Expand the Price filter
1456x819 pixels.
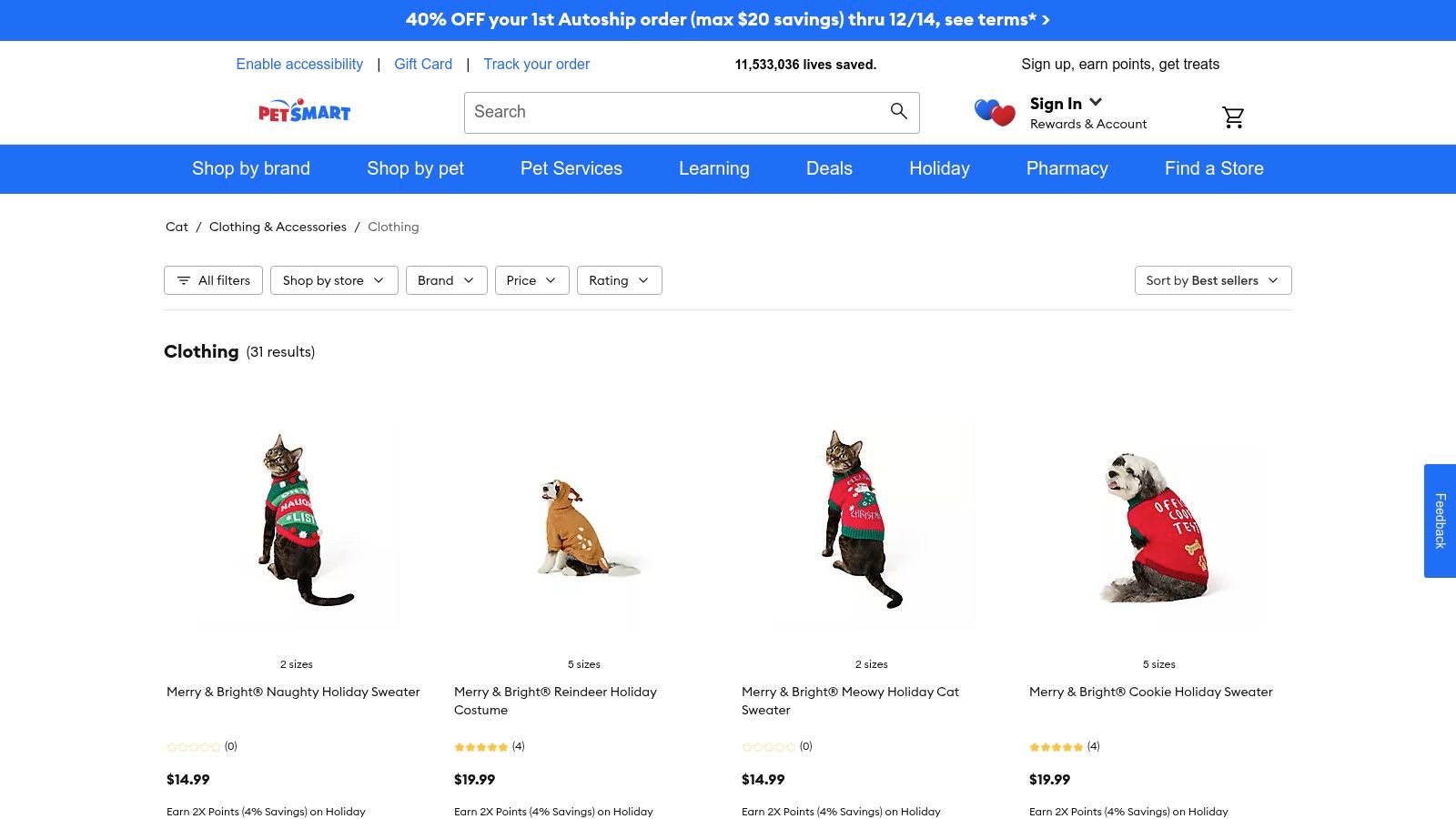click(531, 280)
